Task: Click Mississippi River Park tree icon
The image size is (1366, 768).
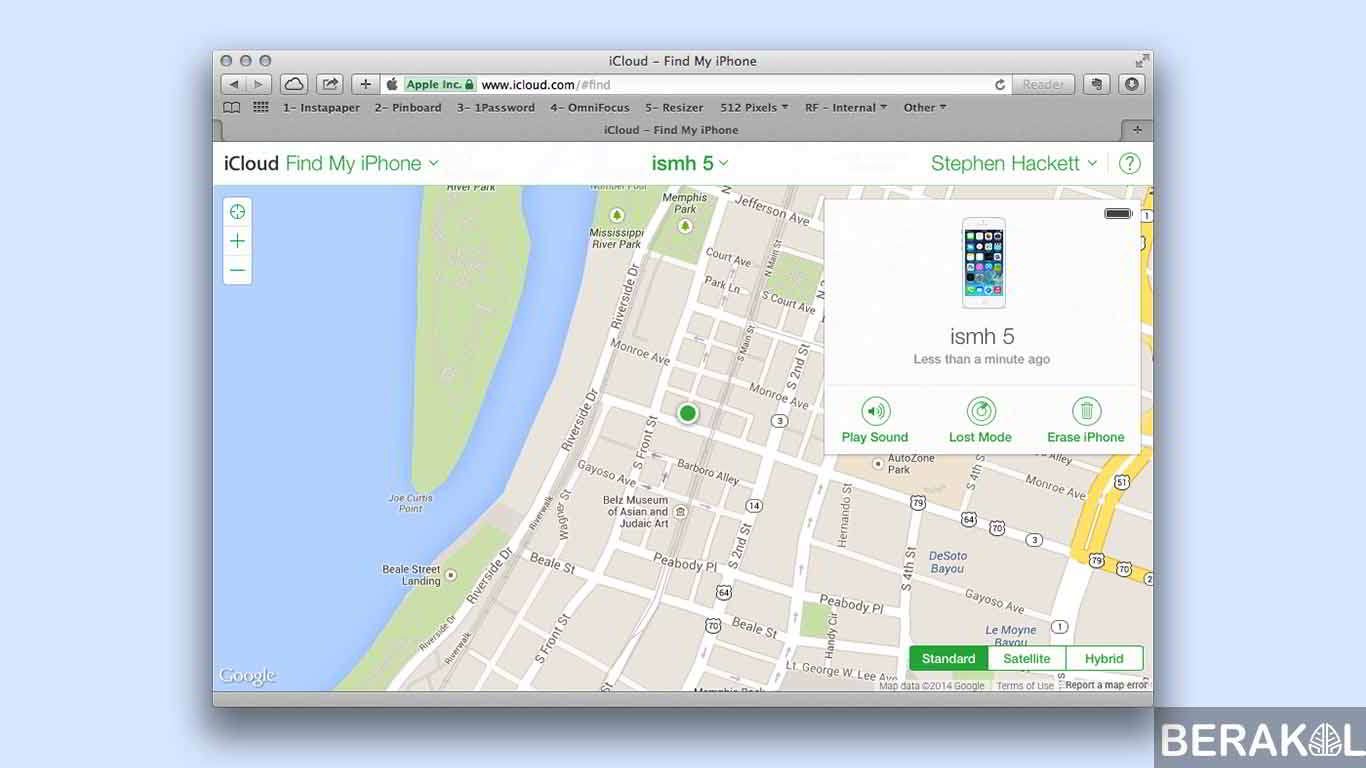Action: pos(616,214)
